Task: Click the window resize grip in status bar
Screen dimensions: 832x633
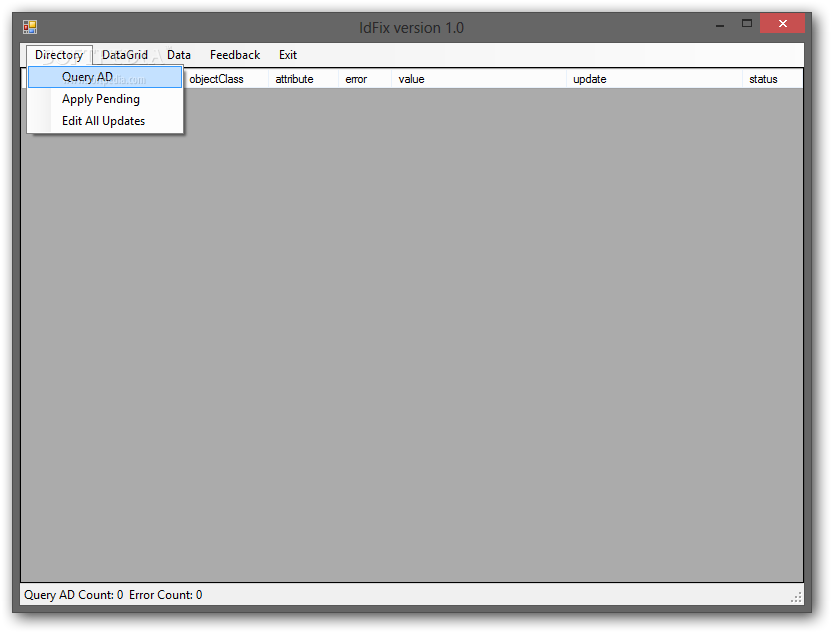Action: pyautogui.click(x=796, y=597)
